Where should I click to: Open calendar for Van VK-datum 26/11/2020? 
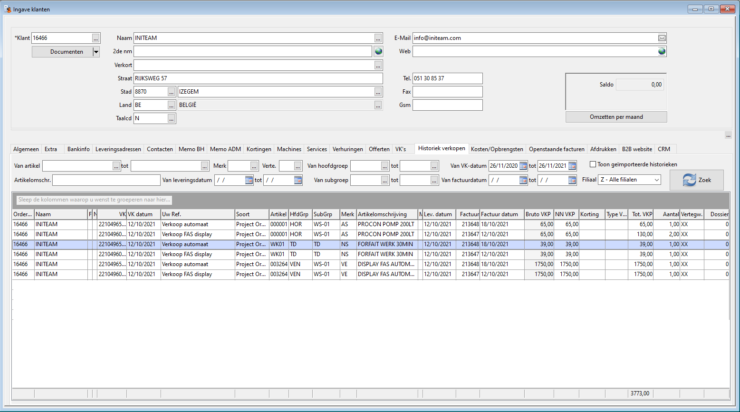(523, 166)
